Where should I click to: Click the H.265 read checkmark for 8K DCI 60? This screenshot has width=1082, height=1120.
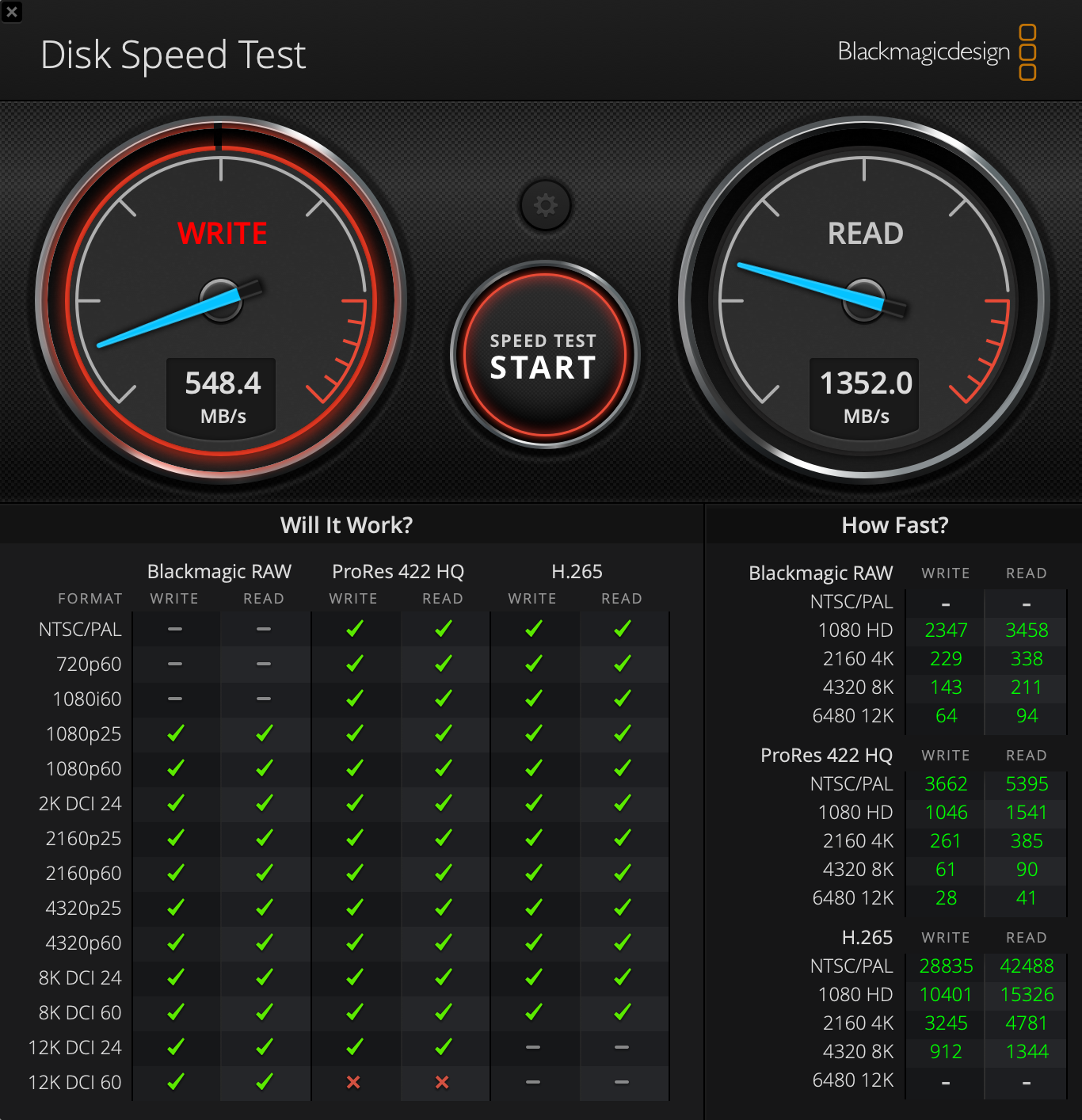pos(622,1012)
